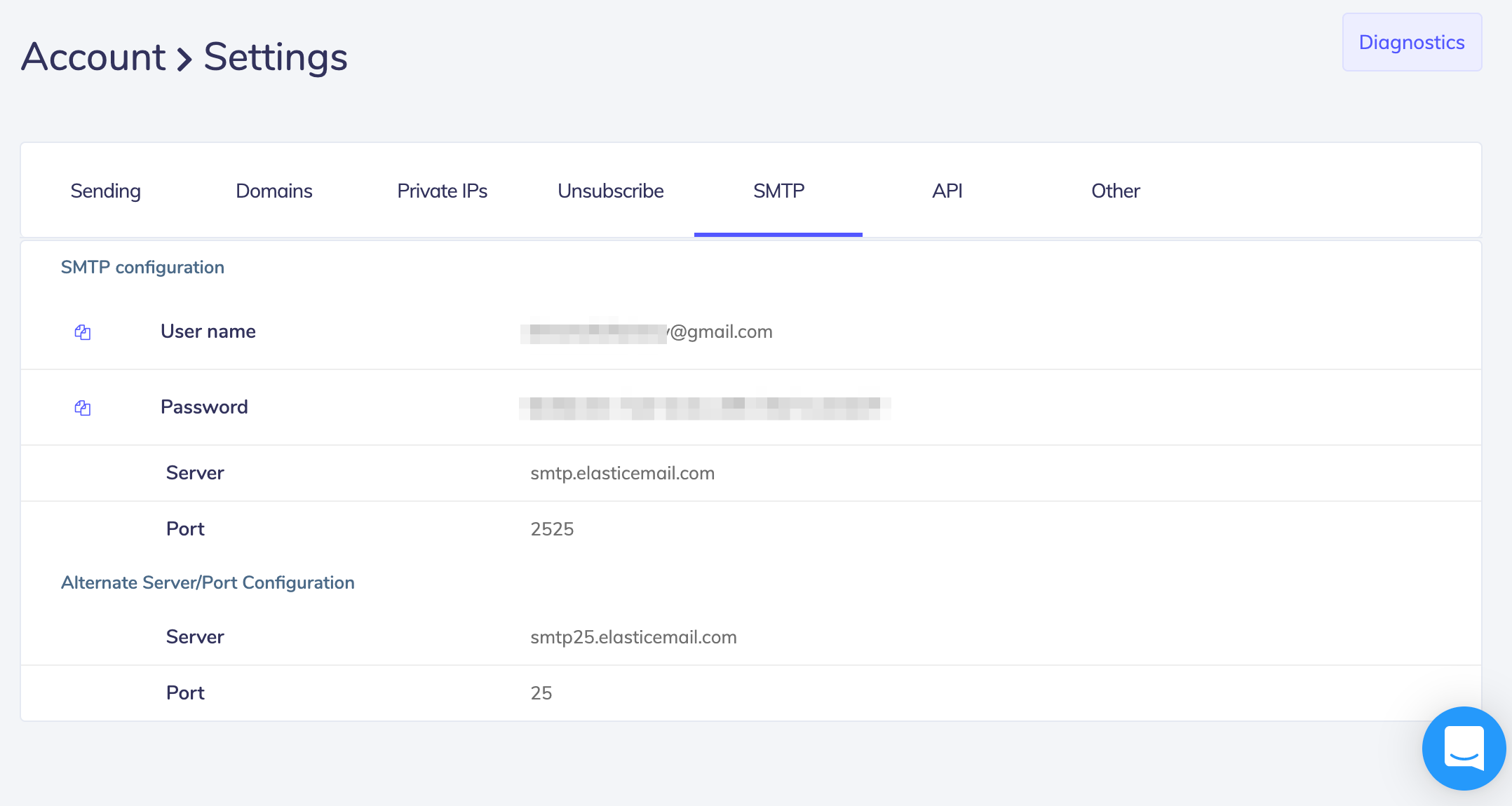Click the chat bubble in the corner

1464,749
